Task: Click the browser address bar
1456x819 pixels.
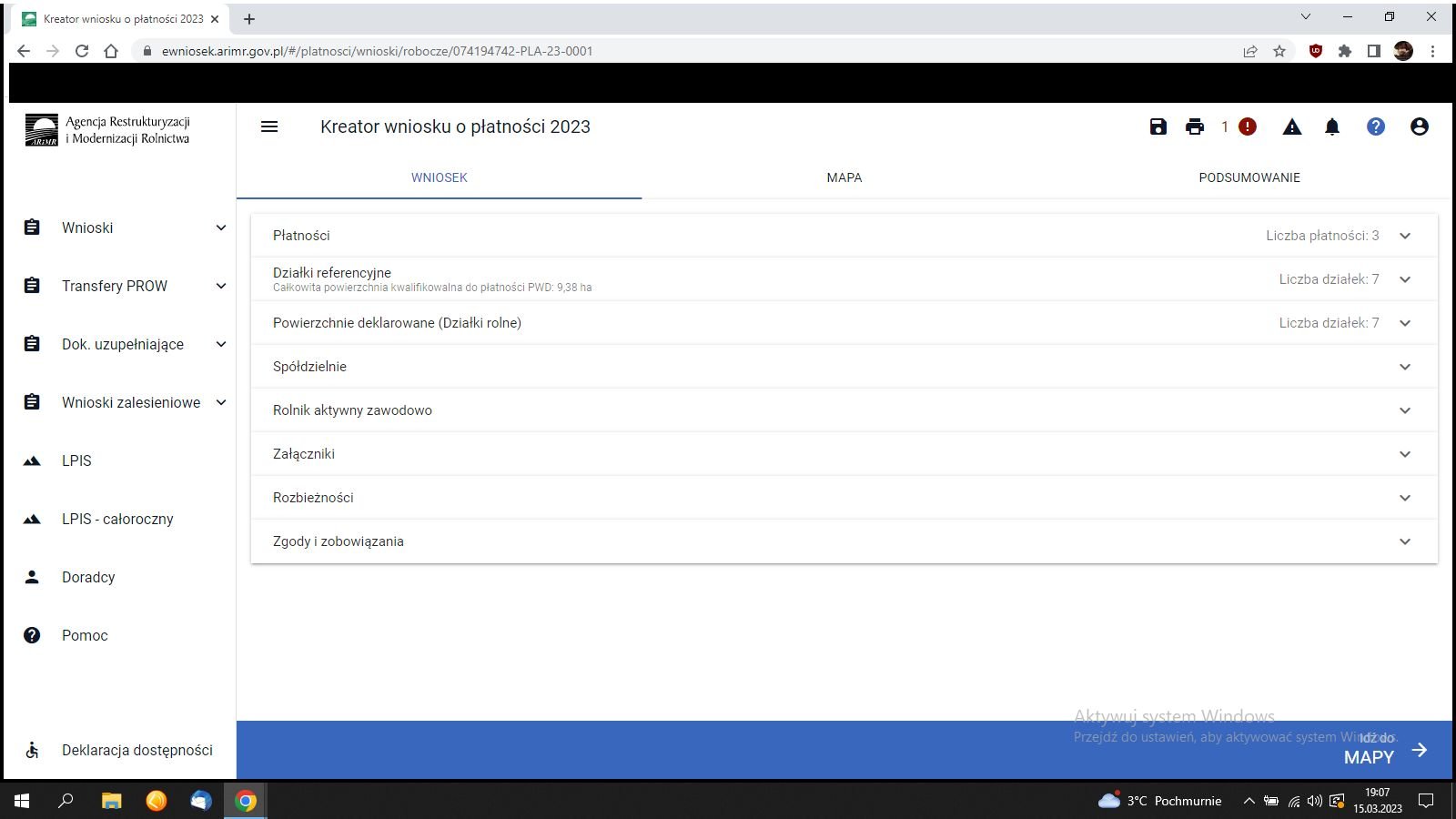Action: click(x=637, y=51)
